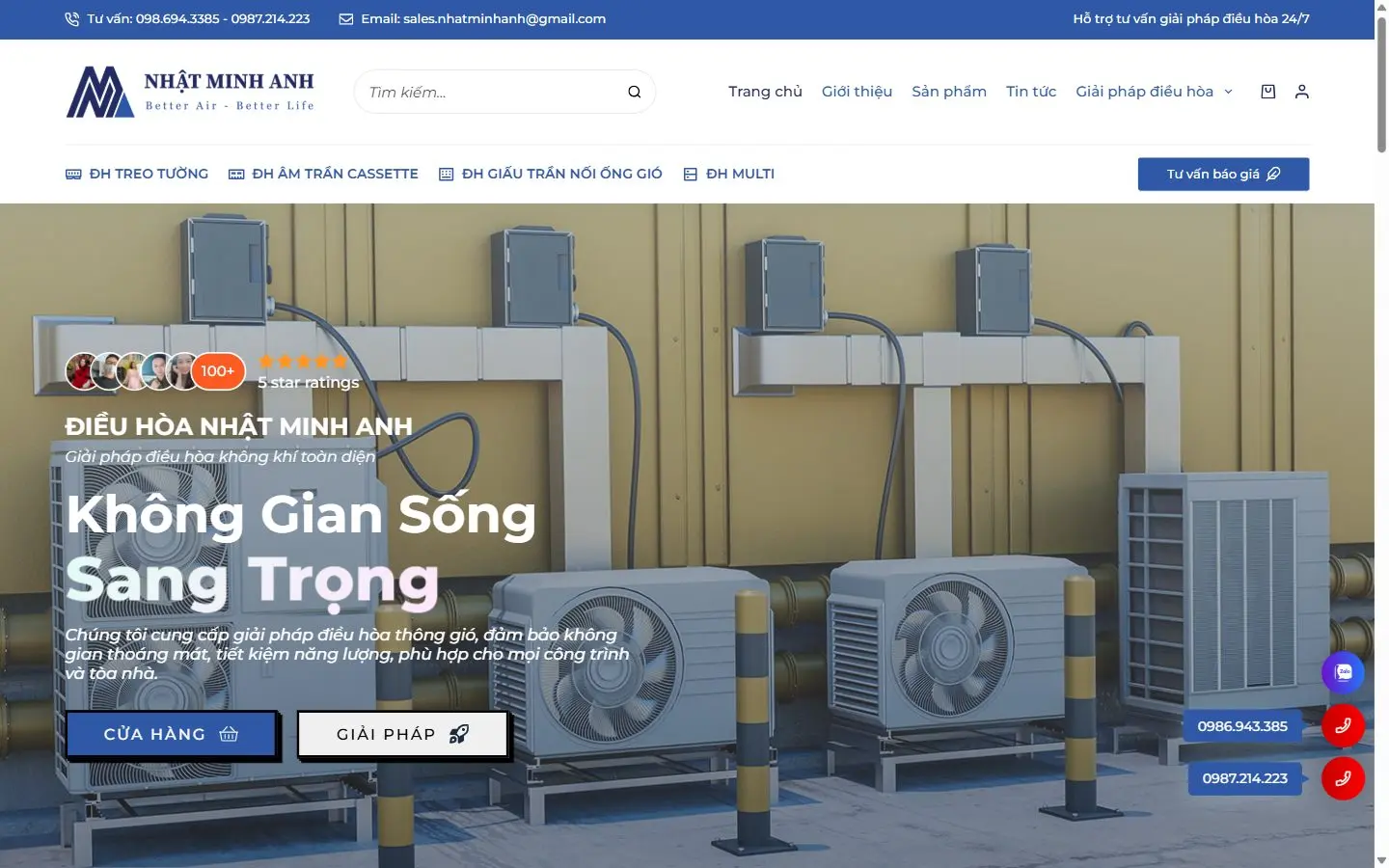Select ĐH GIẤU TRẦN NỐI ỐNG GIÓ category

pos(561,174)
